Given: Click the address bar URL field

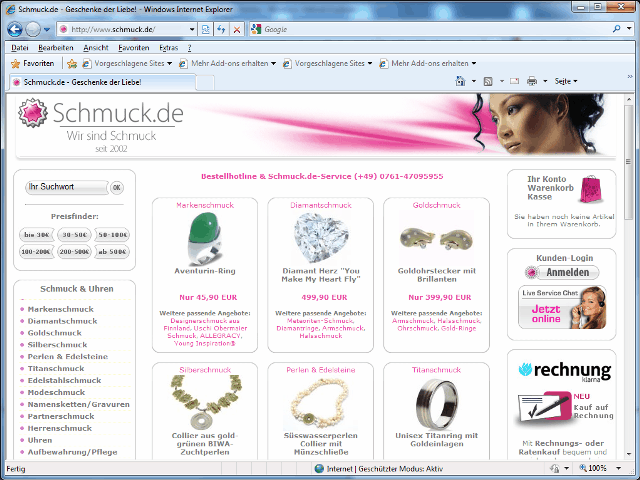Looking at the screenshot, I should (122, 29).
